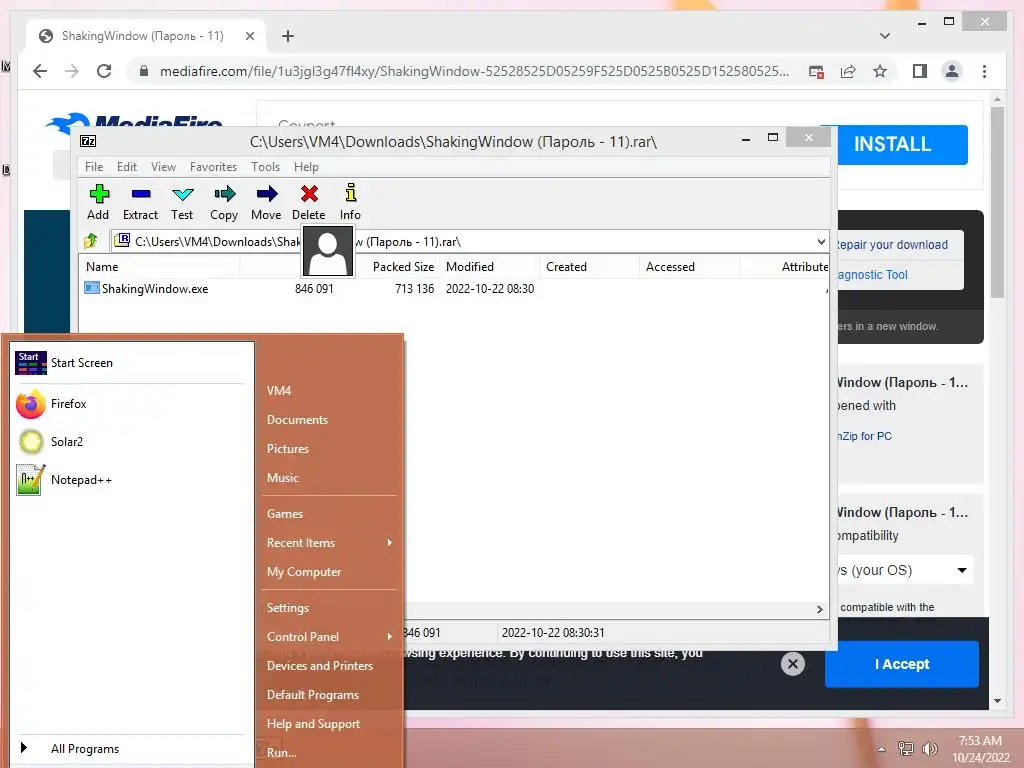
Task: Open the Zip for PC link
Action: [865, 436]
